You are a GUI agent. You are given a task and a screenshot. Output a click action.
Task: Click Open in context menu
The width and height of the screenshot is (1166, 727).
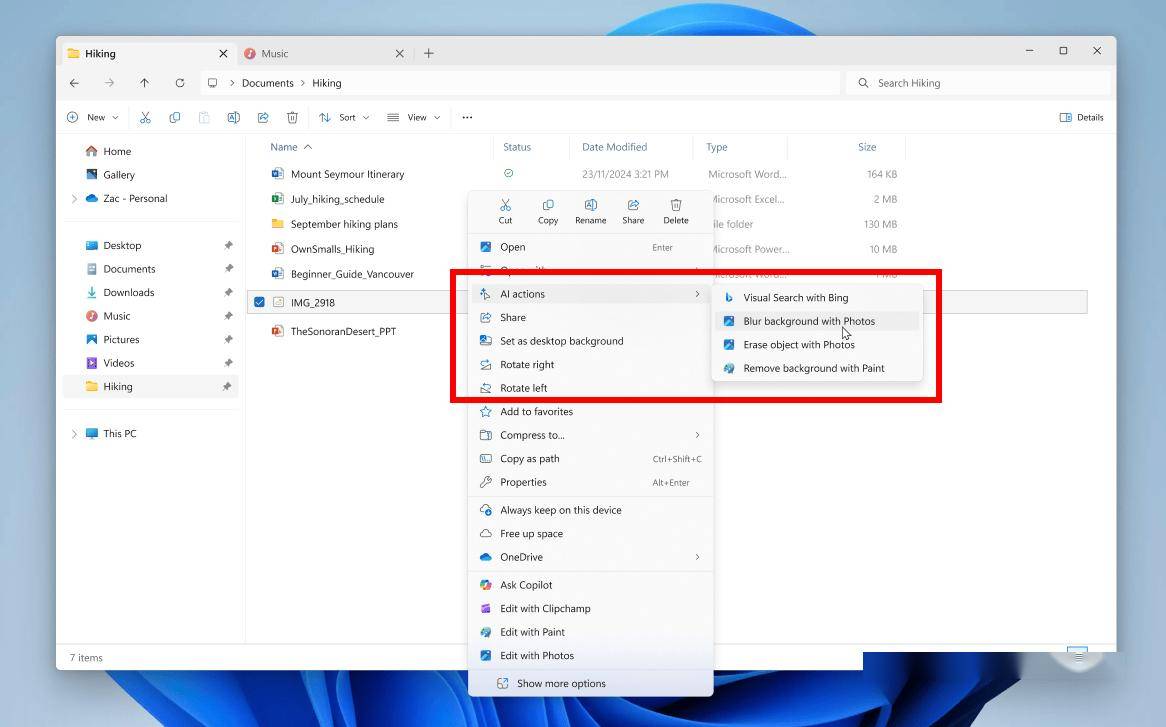(x=590, y=248)
